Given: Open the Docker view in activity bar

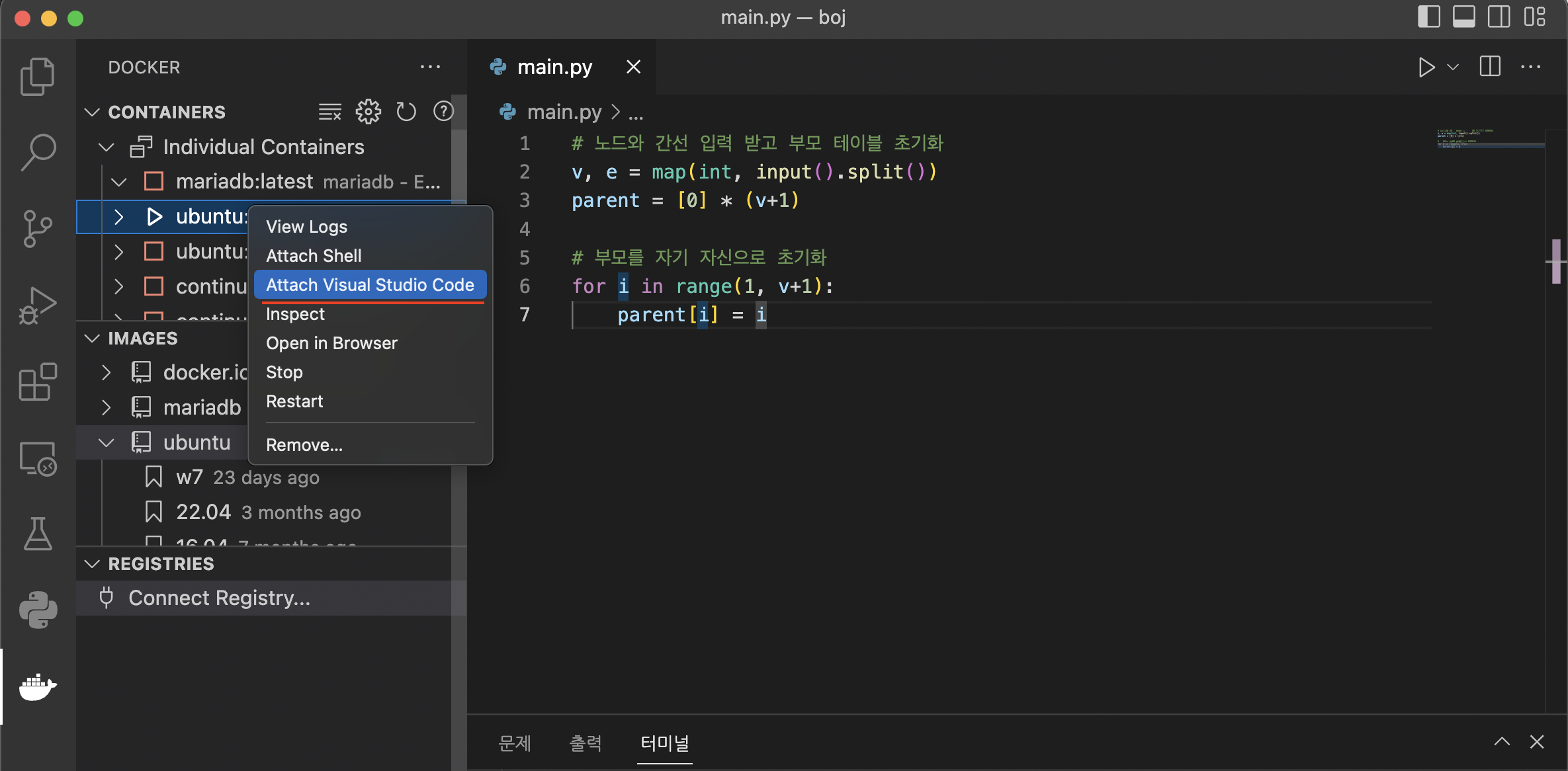Looking at the screenshot, I should (x=38, y=686).
